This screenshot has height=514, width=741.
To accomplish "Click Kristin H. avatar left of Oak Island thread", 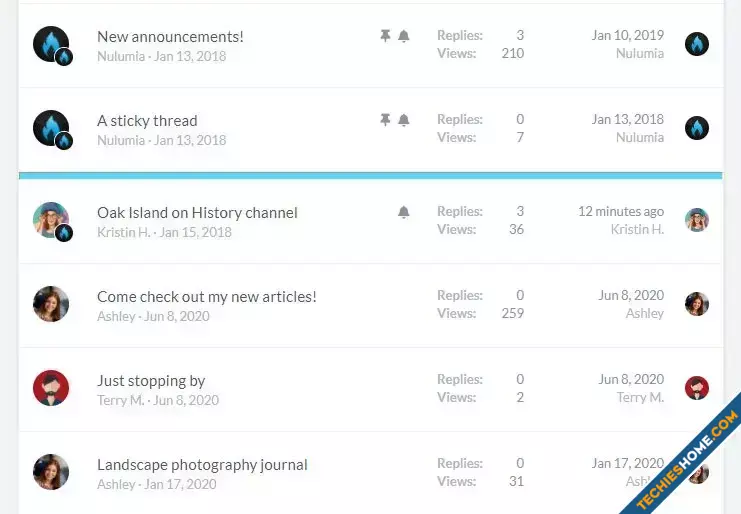I will point(51,220).
